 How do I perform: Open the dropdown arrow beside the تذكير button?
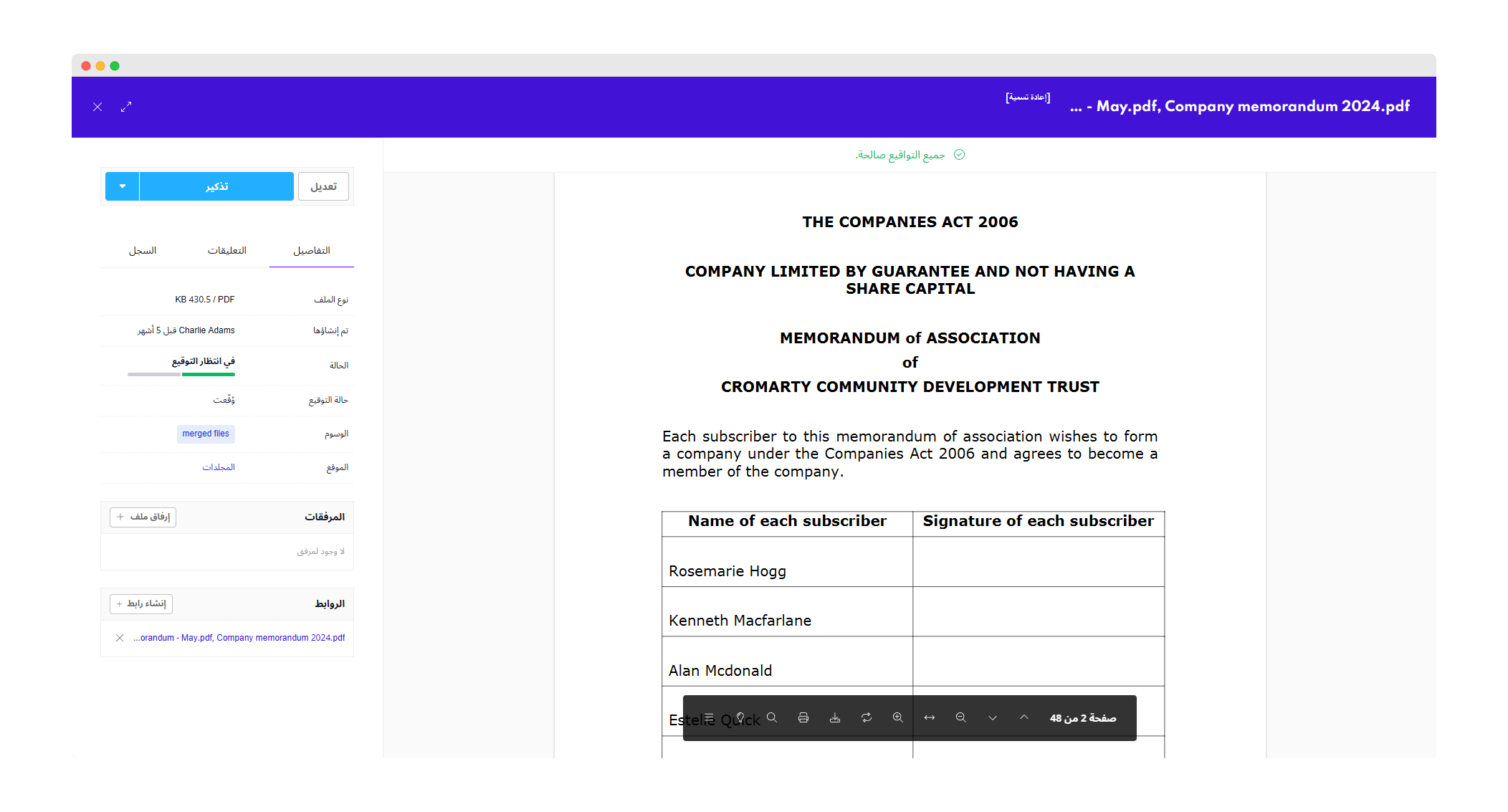[123, 186]
